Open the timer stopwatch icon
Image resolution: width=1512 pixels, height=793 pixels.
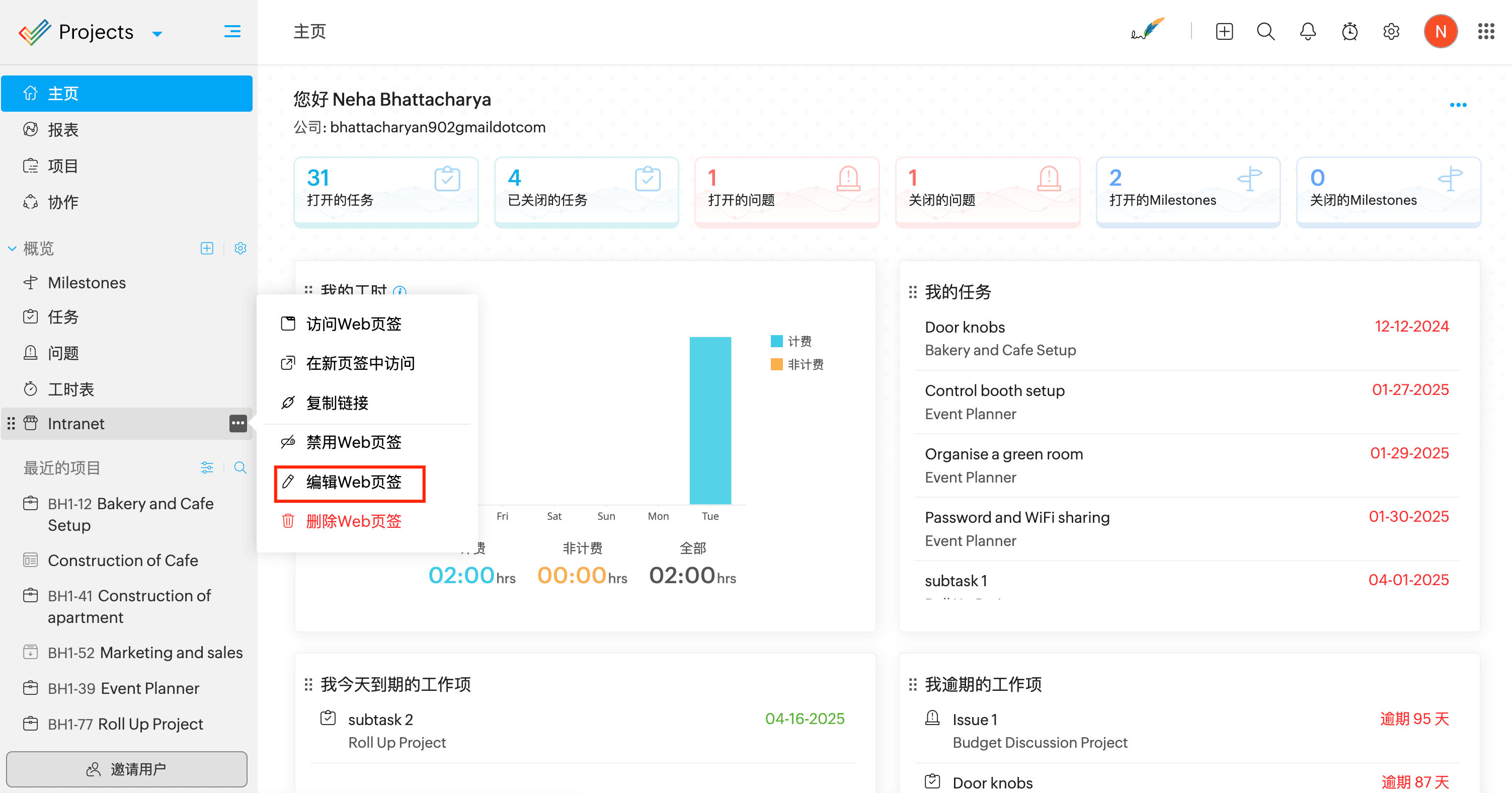[x=1349, y=32]
